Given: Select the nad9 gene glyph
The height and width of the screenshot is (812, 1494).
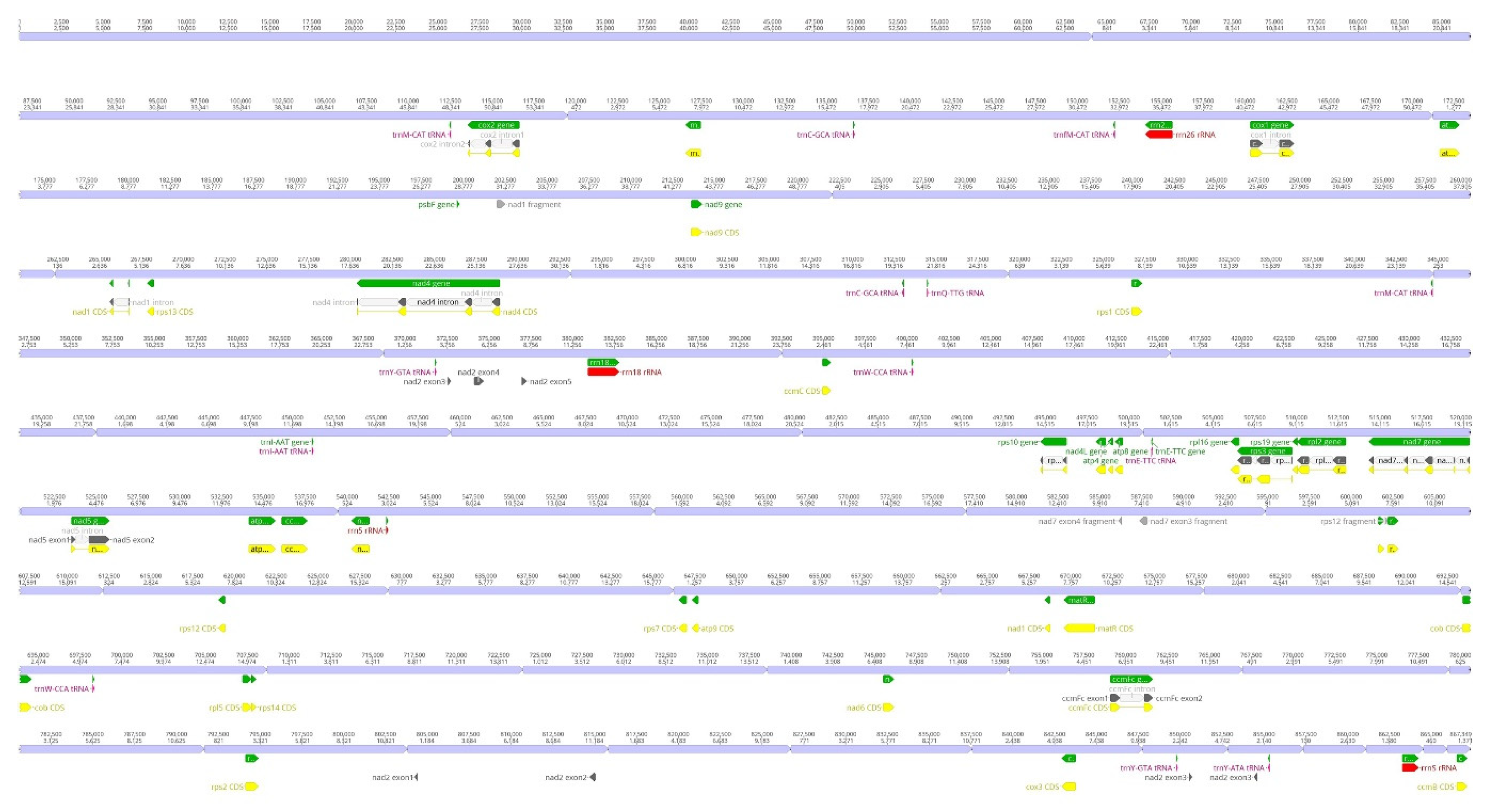Looking at the screenshot, I should pos(696,204).
